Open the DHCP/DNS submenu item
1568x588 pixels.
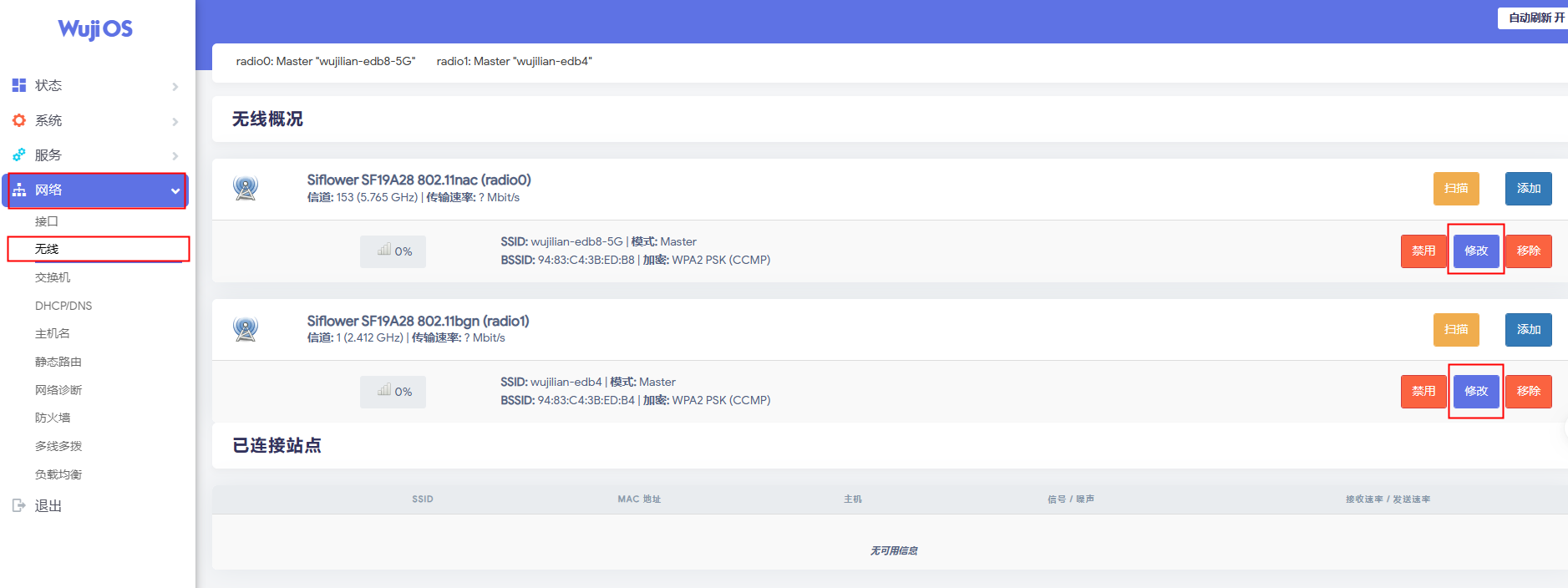pos(63,306)
